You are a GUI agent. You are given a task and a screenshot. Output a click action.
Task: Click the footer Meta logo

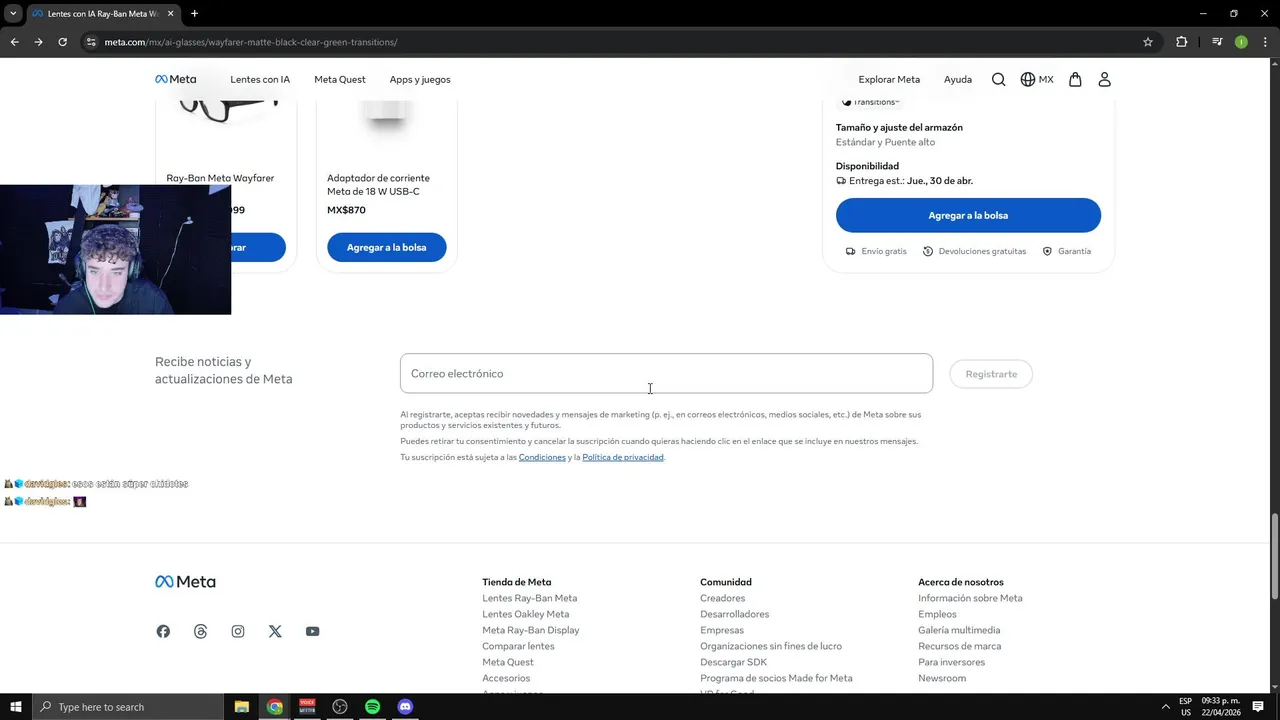coord(185,582)
